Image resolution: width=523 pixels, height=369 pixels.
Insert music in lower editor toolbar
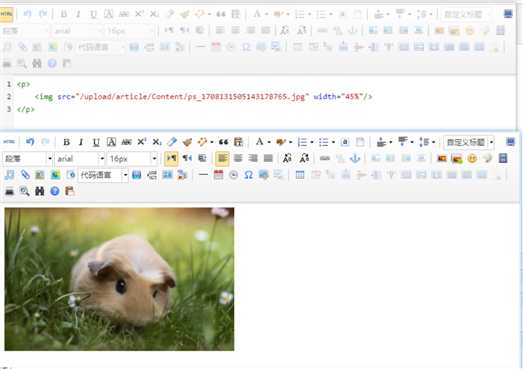point(9,175)
